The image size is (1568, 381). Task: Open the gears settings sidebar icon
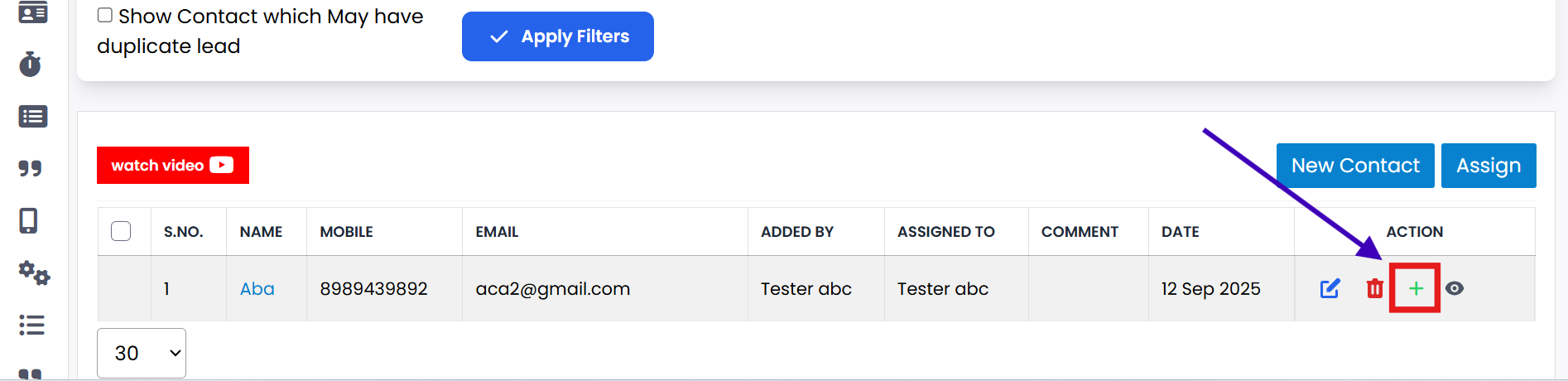pyautogui.click(x=34, y=272)
